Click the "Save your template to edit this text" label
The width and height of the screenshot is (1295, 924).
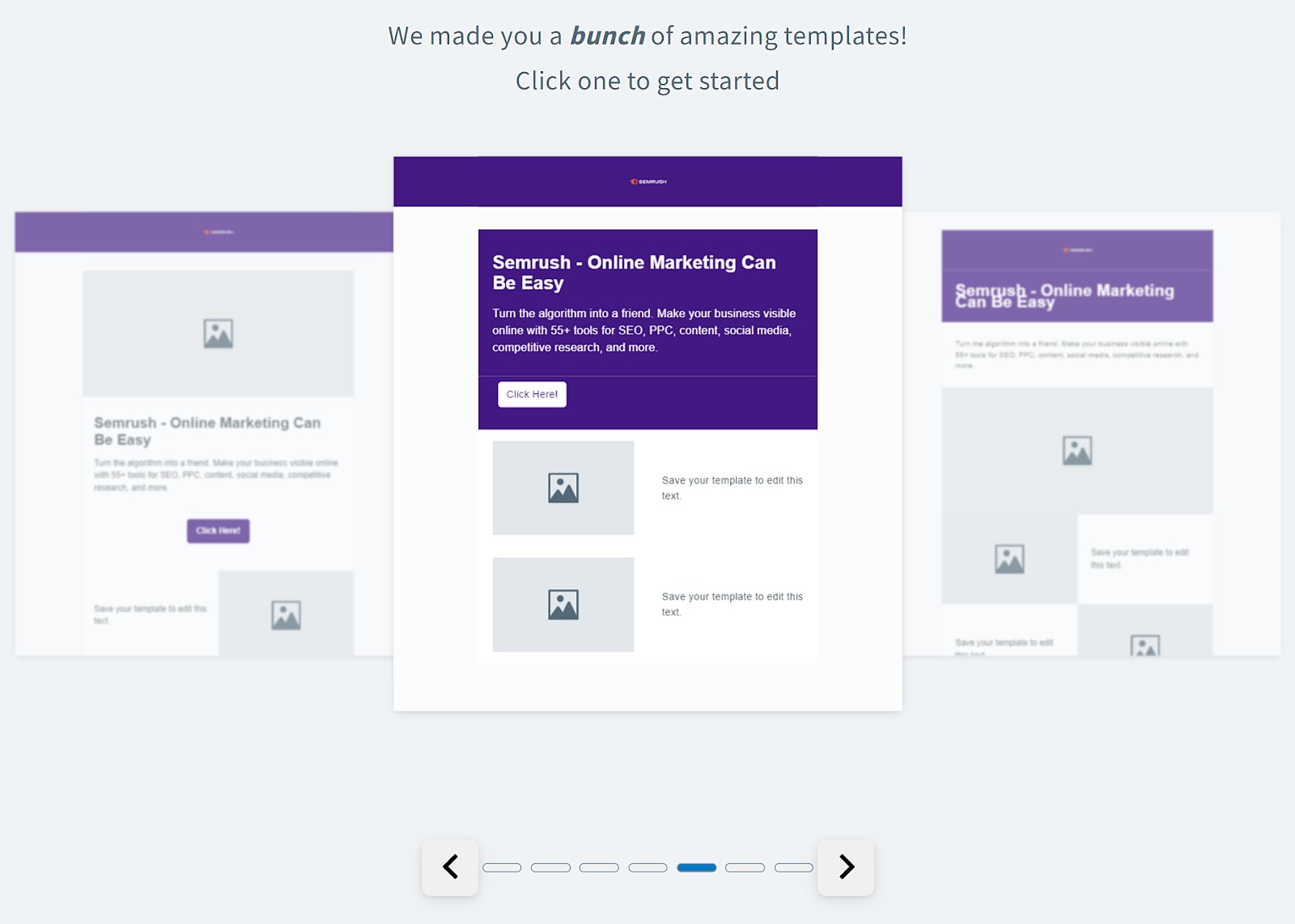[732, 488]
